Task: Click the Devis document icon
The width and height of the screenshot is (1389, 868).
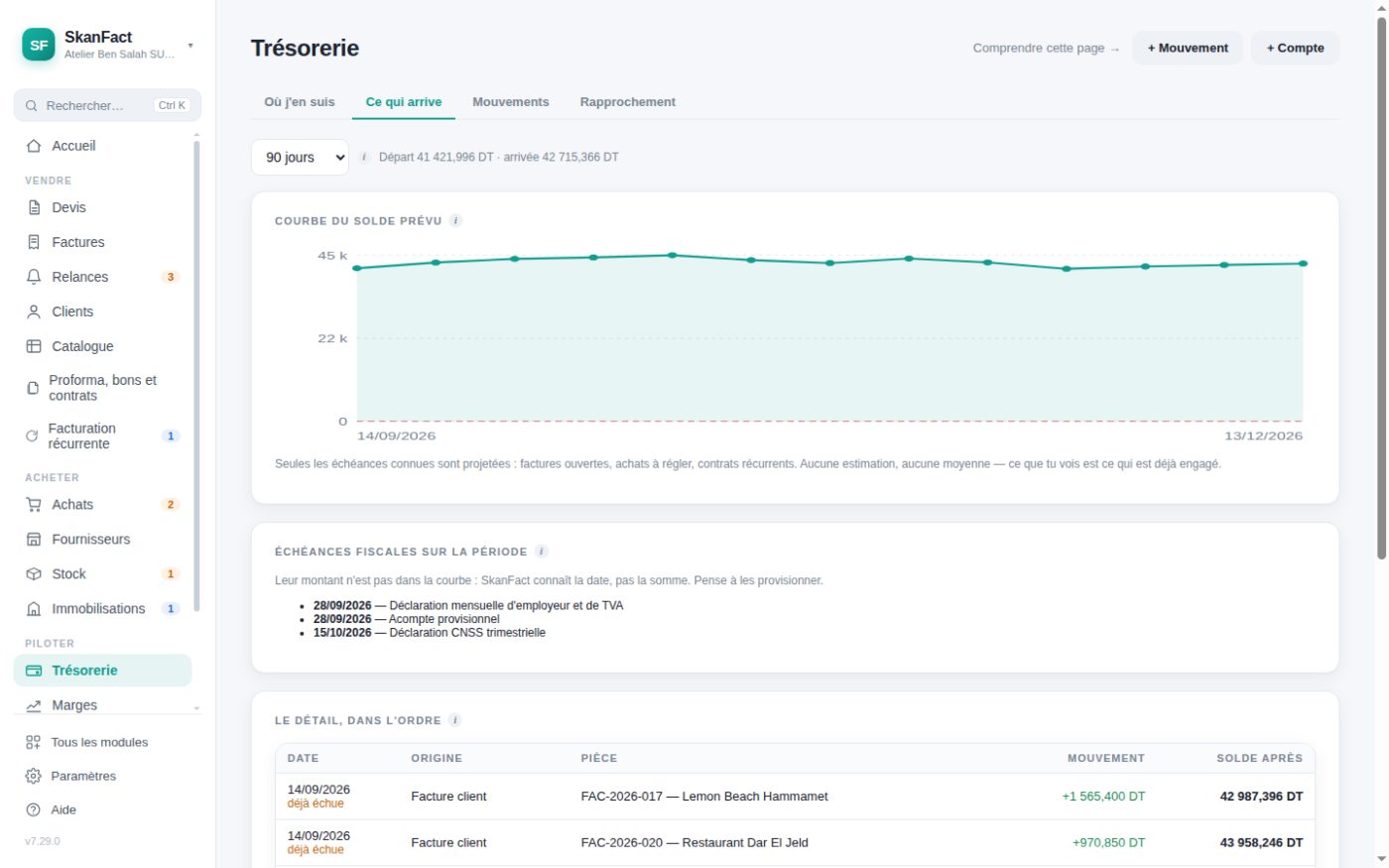Action: [x=34, y=207]
